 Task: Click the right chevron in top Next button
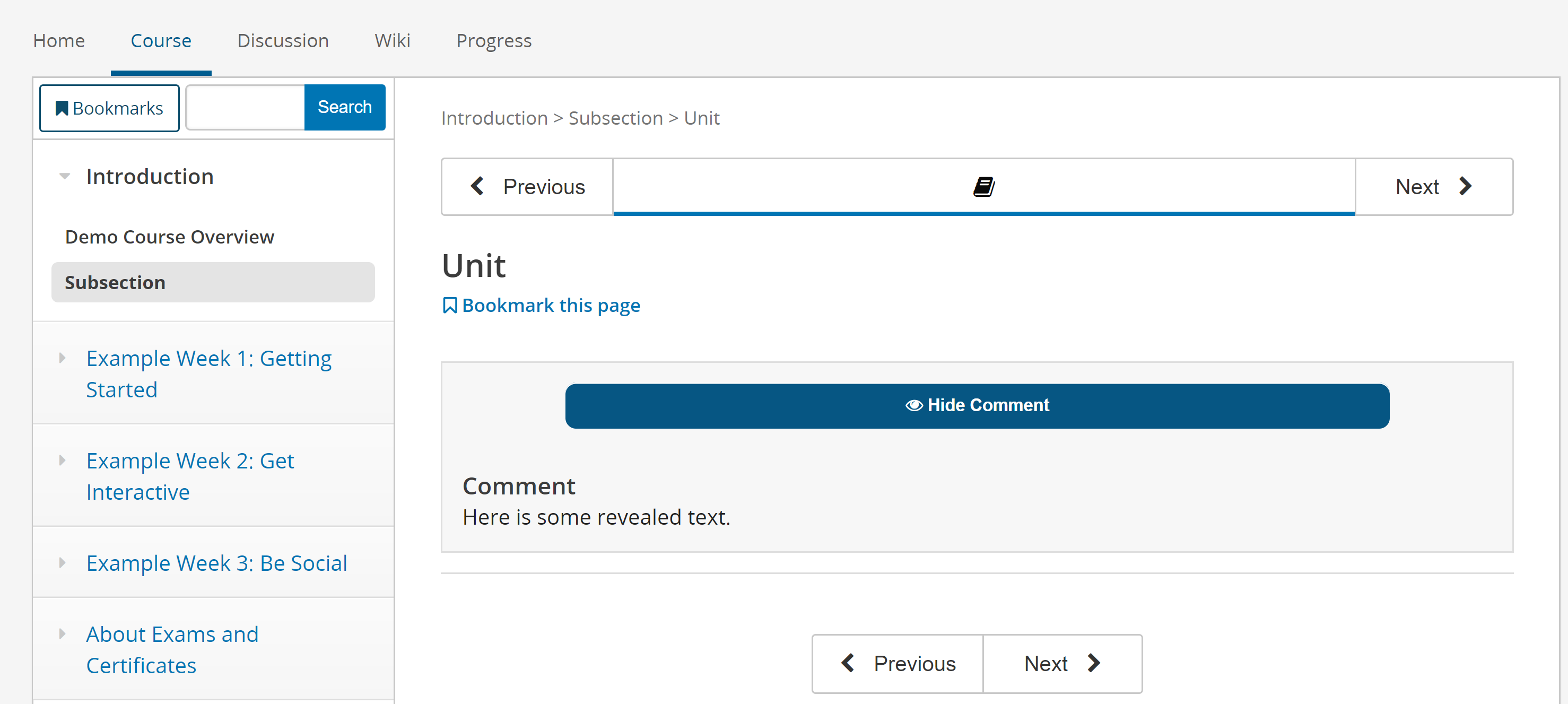pyautogui.click(x=1466, y=186)
